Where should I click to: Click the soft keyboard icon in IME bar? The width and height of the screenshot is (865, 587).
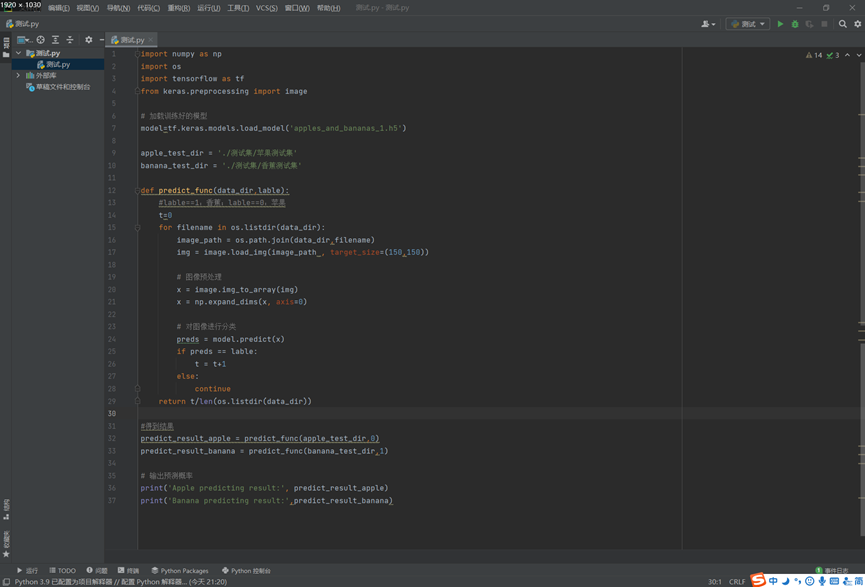click(x=835, y=580)
